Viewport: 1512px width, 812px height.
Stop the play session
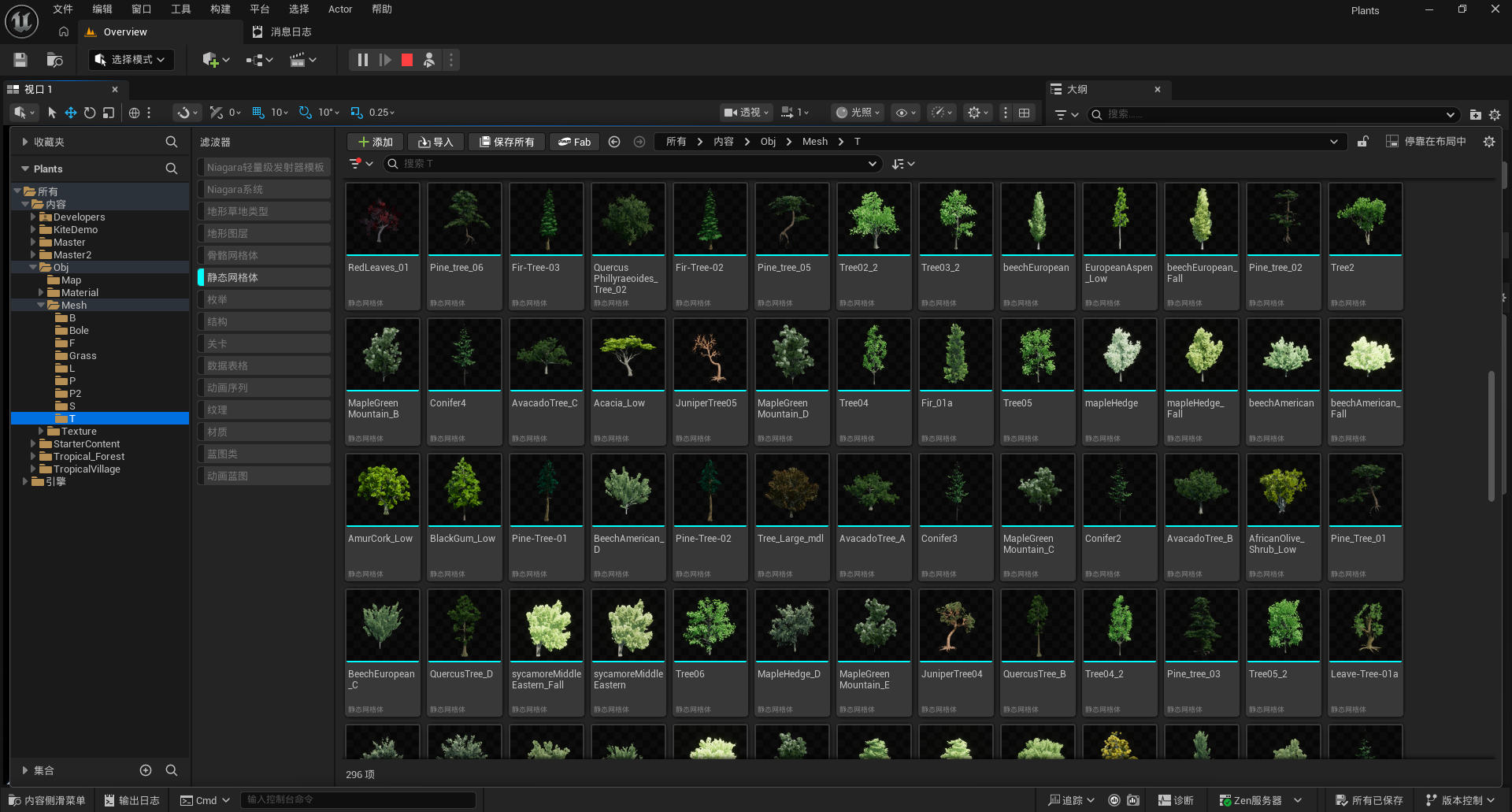(x=407, y=60)
